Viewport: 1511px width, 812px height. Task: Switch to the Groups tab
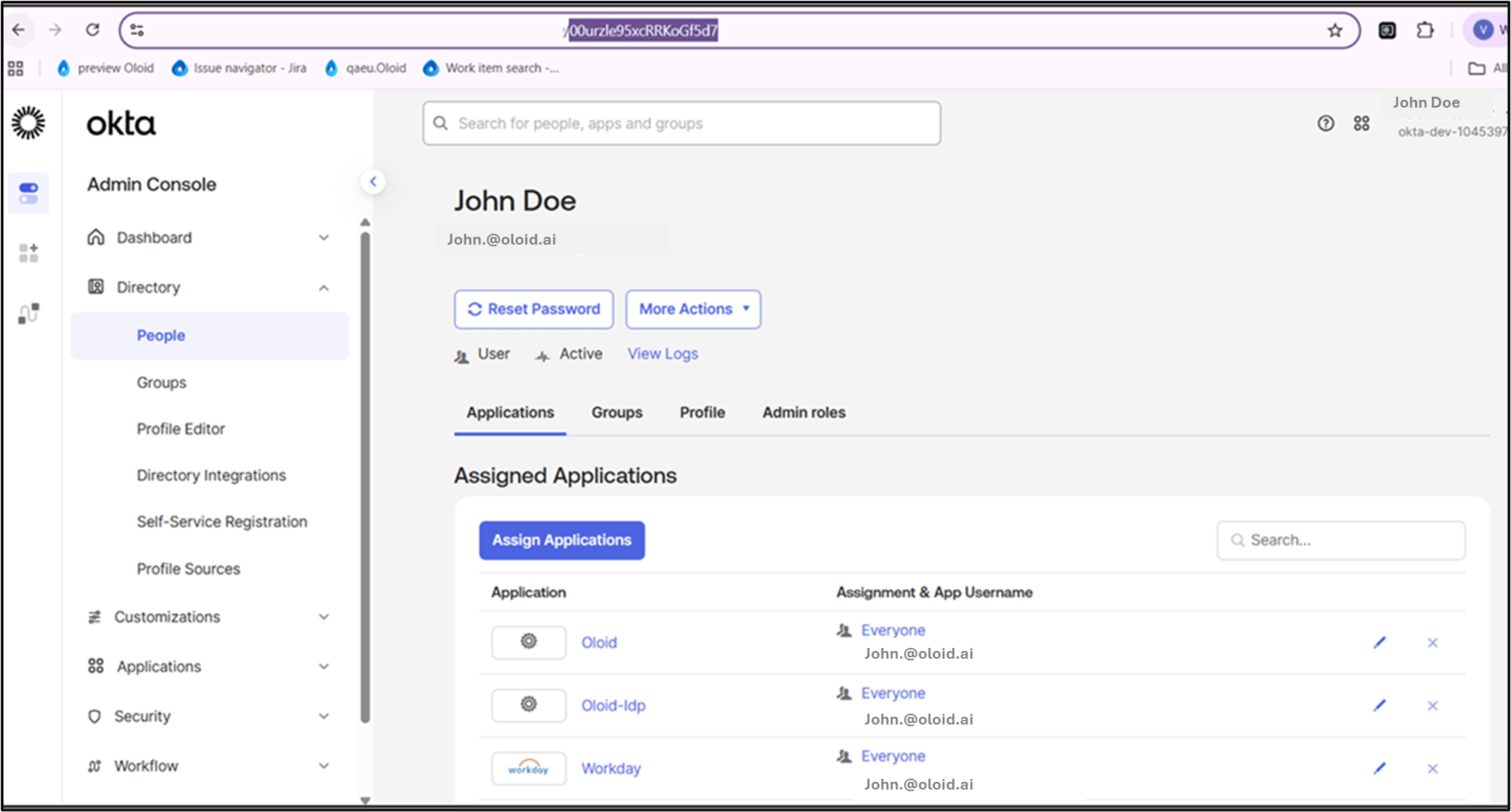click(617, 413)
